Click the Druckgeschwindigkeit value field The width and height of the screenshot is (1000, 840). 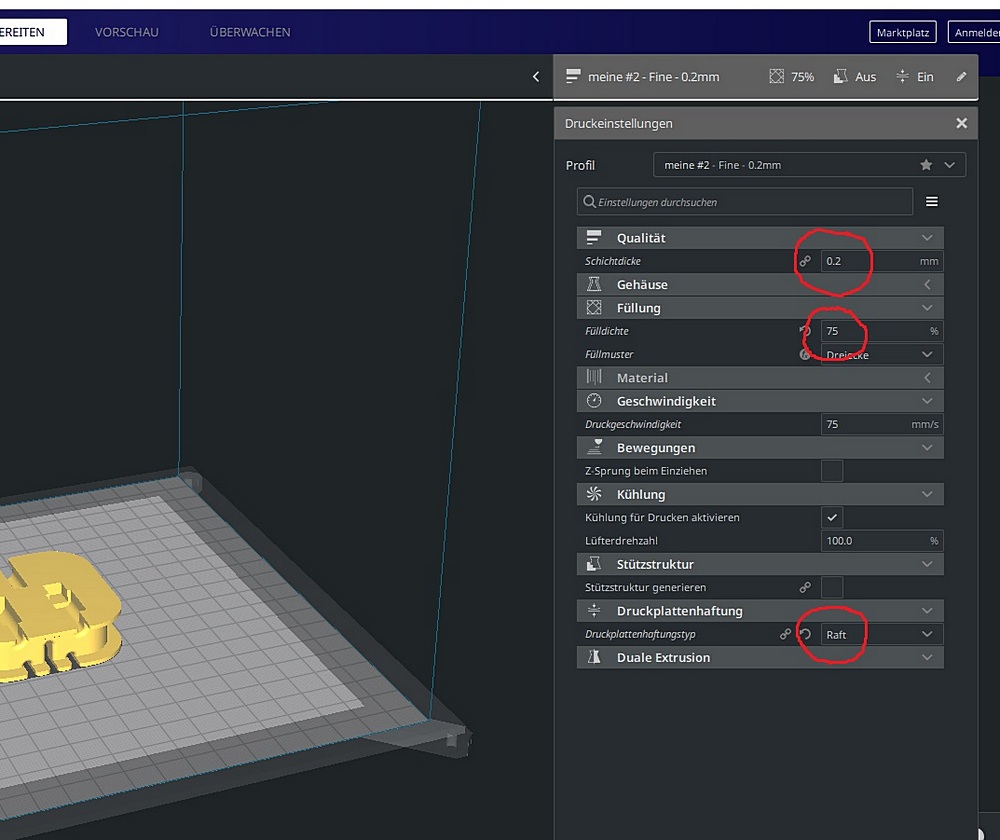[882, 424]
